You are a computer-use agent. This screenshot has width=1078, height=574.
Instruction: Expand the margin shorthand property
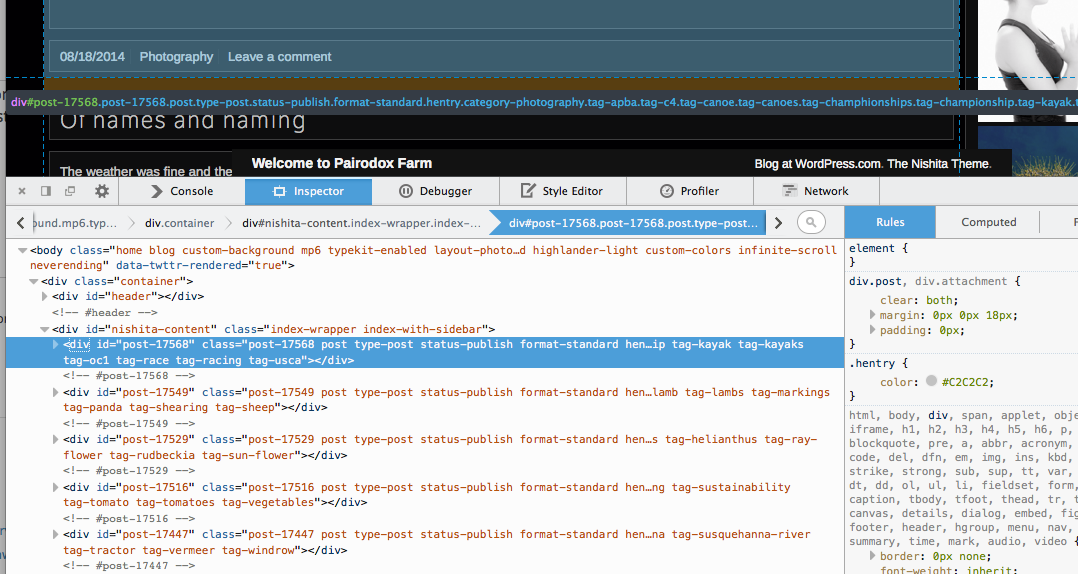coord(874,315)
